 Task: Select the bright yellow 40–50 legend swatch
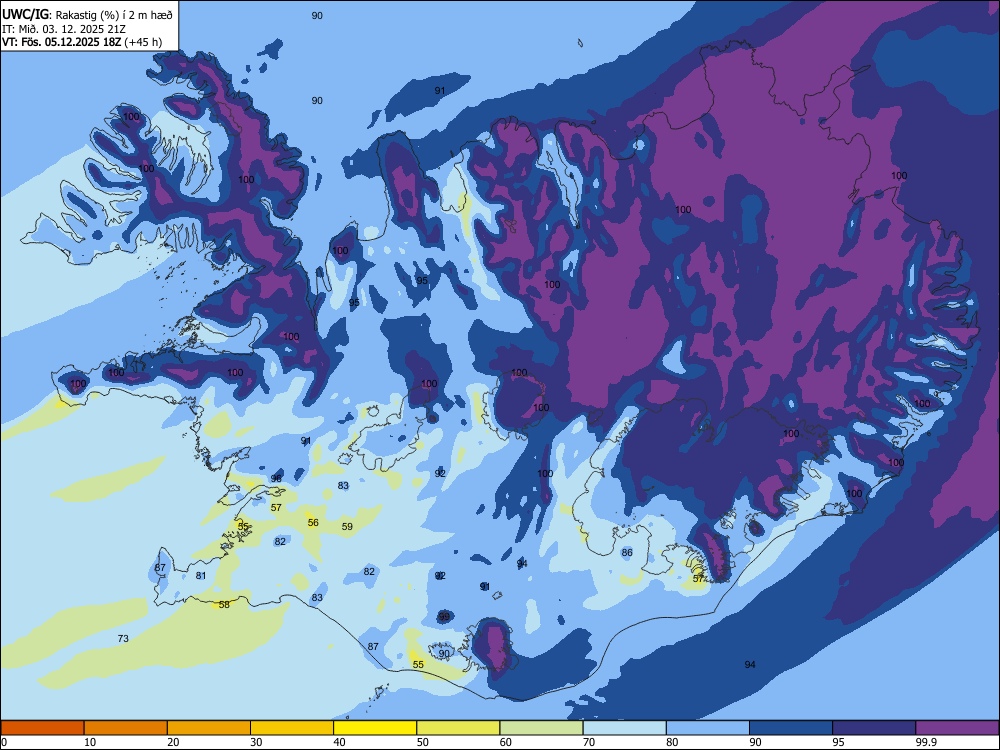[x=375, y=728]
